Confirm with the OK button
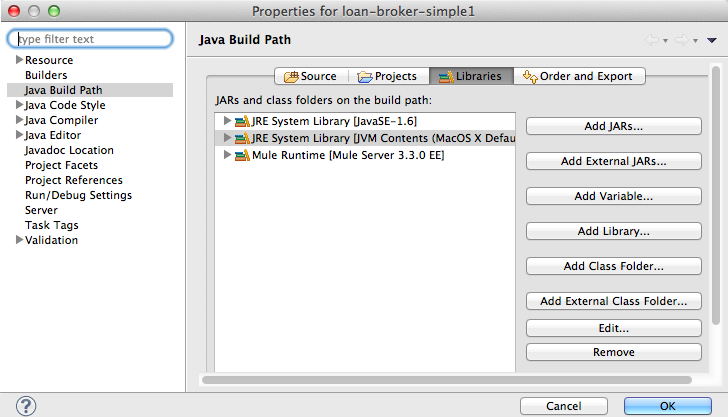This screenshot has width=728, height=417. (x=668, y=406)
